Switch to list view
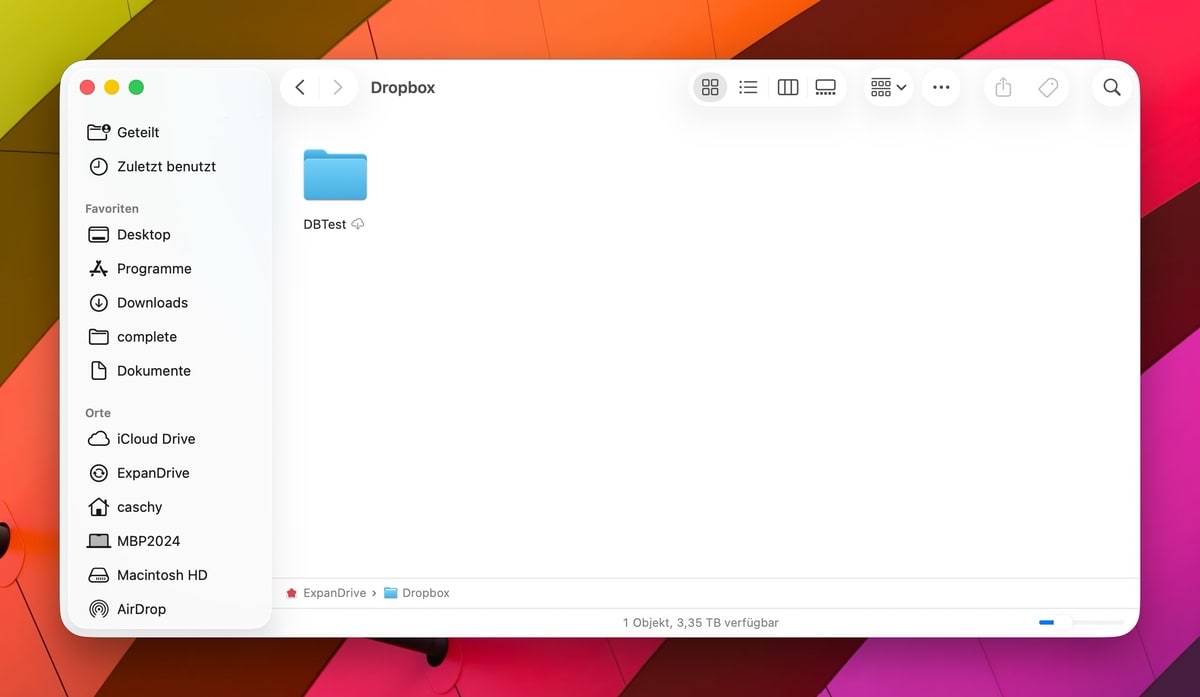1200x697 pixels. tap(748, 88)
